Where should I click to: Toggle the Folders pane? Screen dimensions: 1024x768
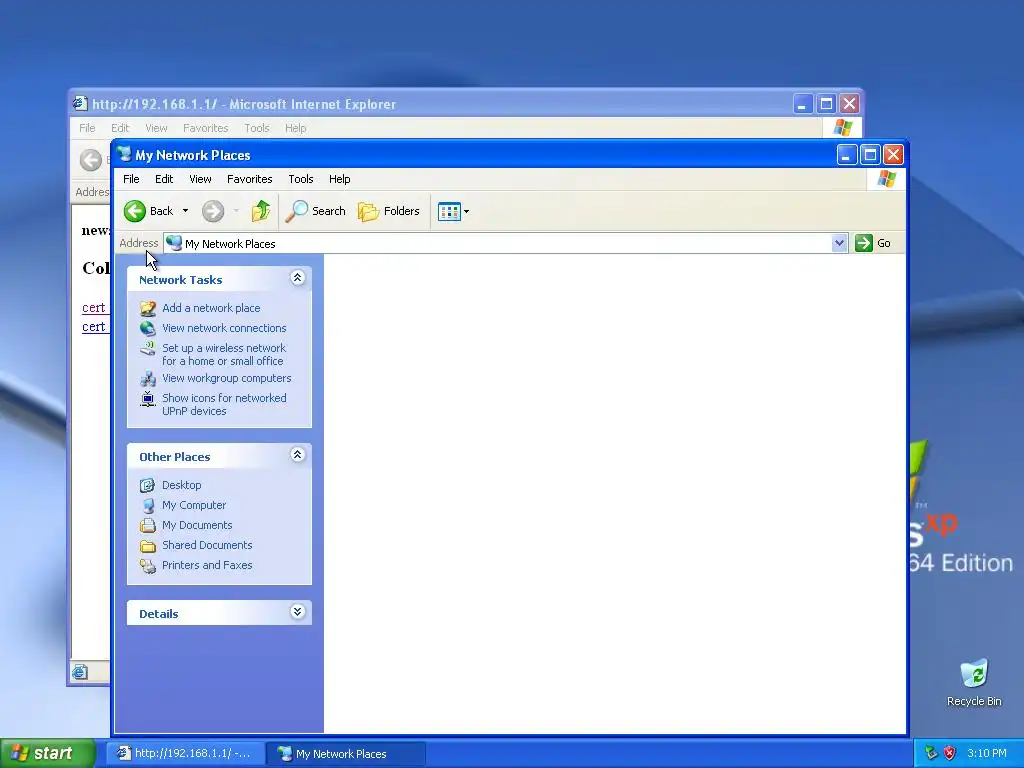(389, 211)
